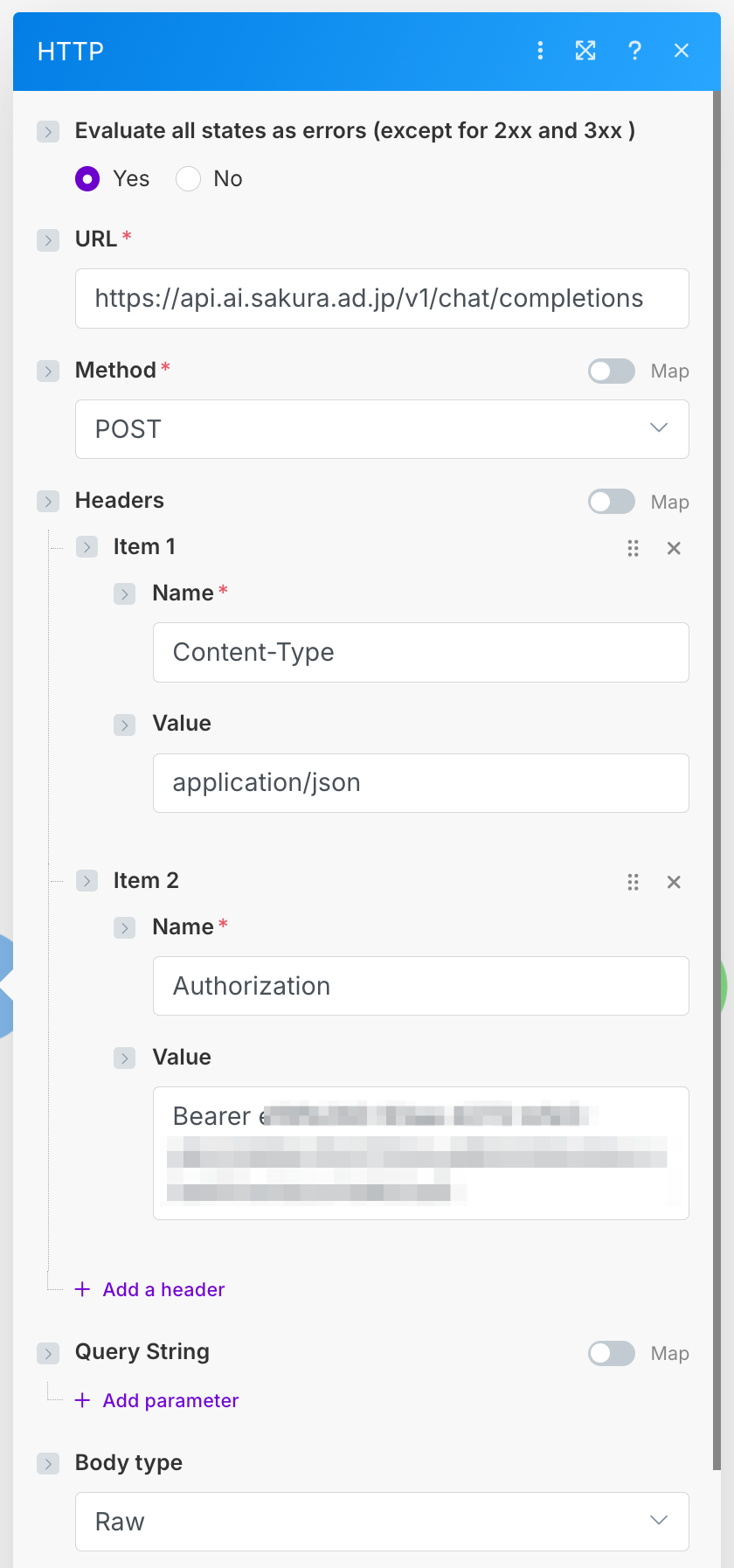Click into the URL input field
This screenshot has height=1568, width=734.
[x=382, y=299]
